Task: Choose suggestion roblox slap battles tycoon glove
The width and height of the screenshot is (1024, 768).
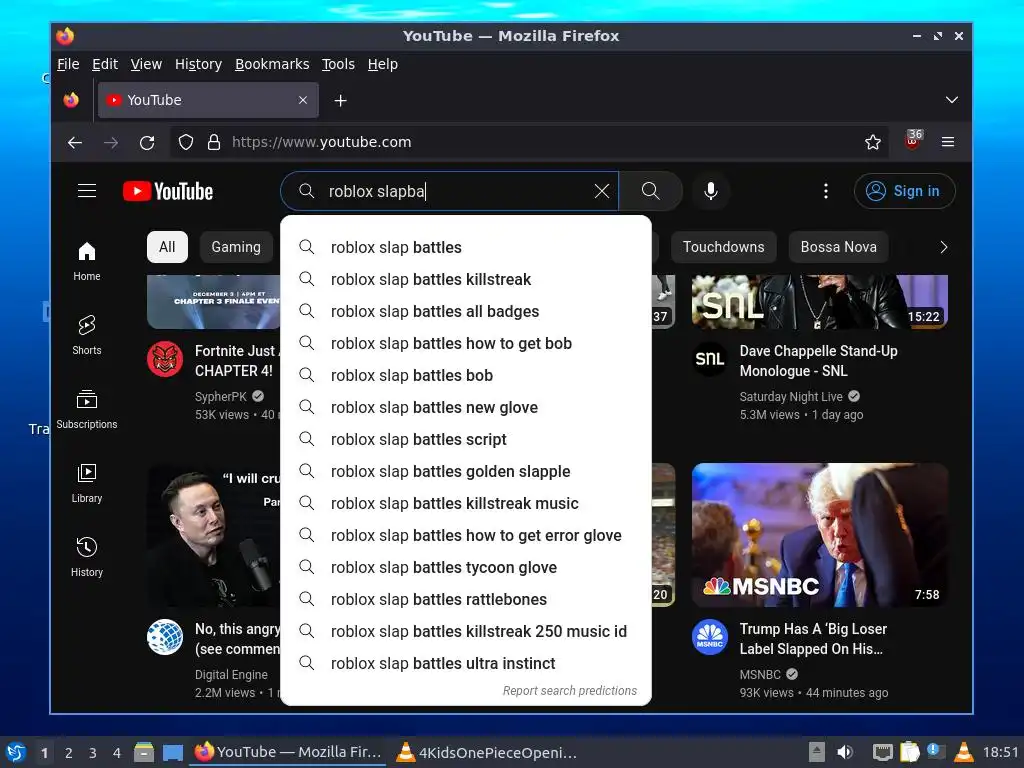Action: tap(466, 568)
